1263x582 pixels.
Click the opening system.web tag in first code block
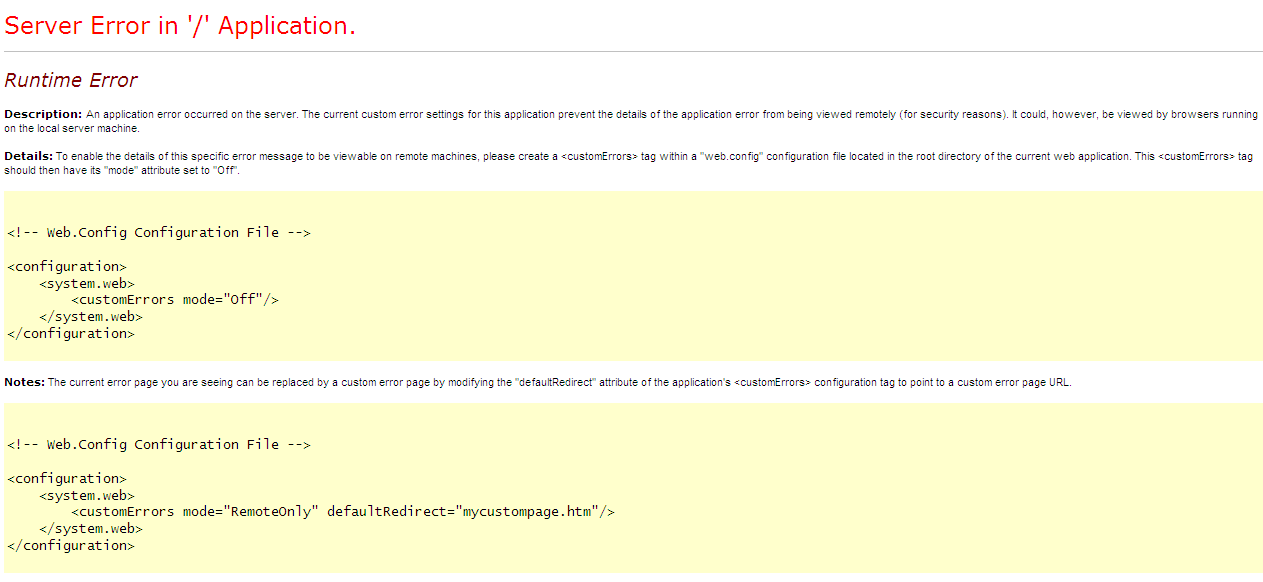pos(87,283)
